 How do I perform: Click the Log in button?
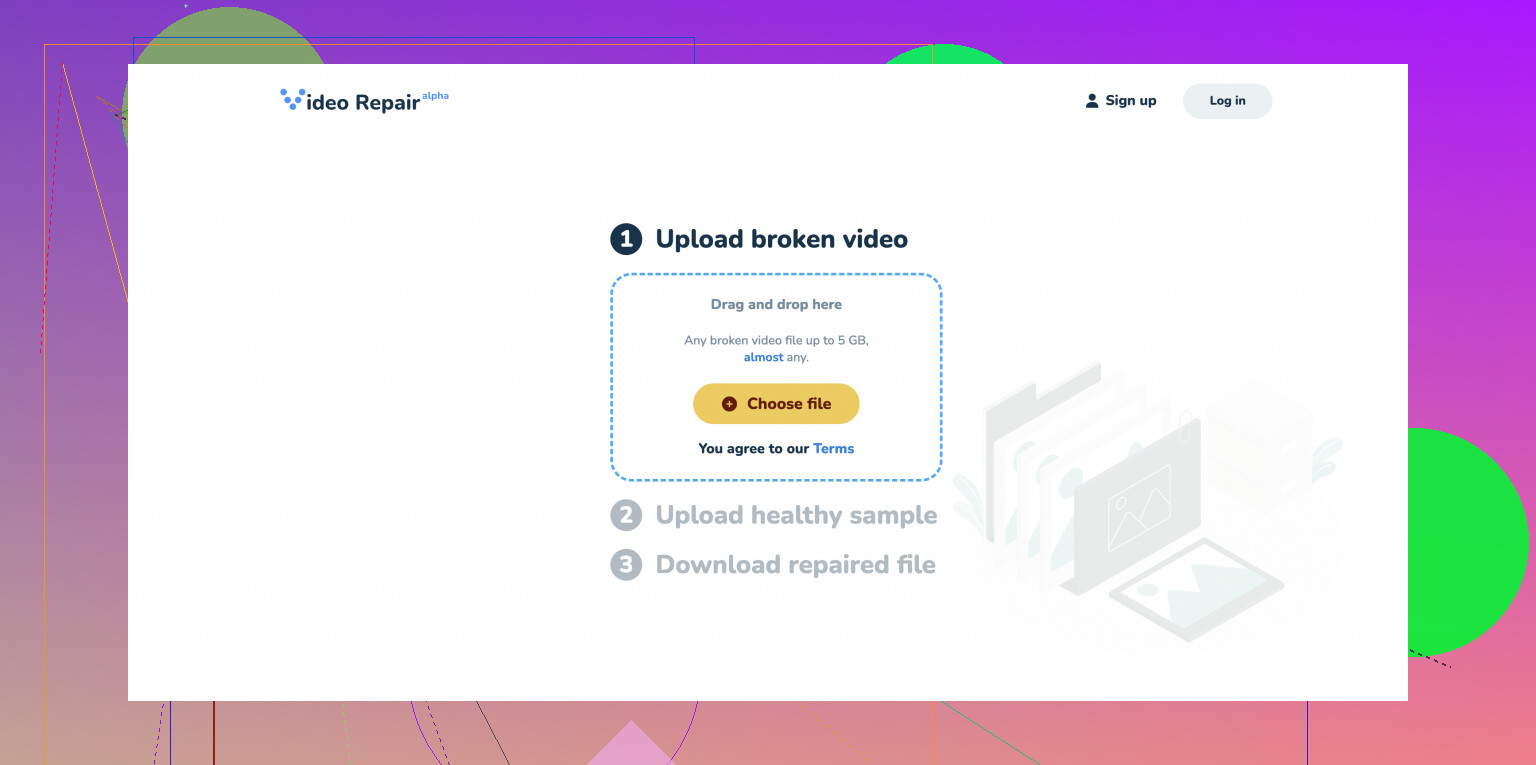tap(1227, 101)
